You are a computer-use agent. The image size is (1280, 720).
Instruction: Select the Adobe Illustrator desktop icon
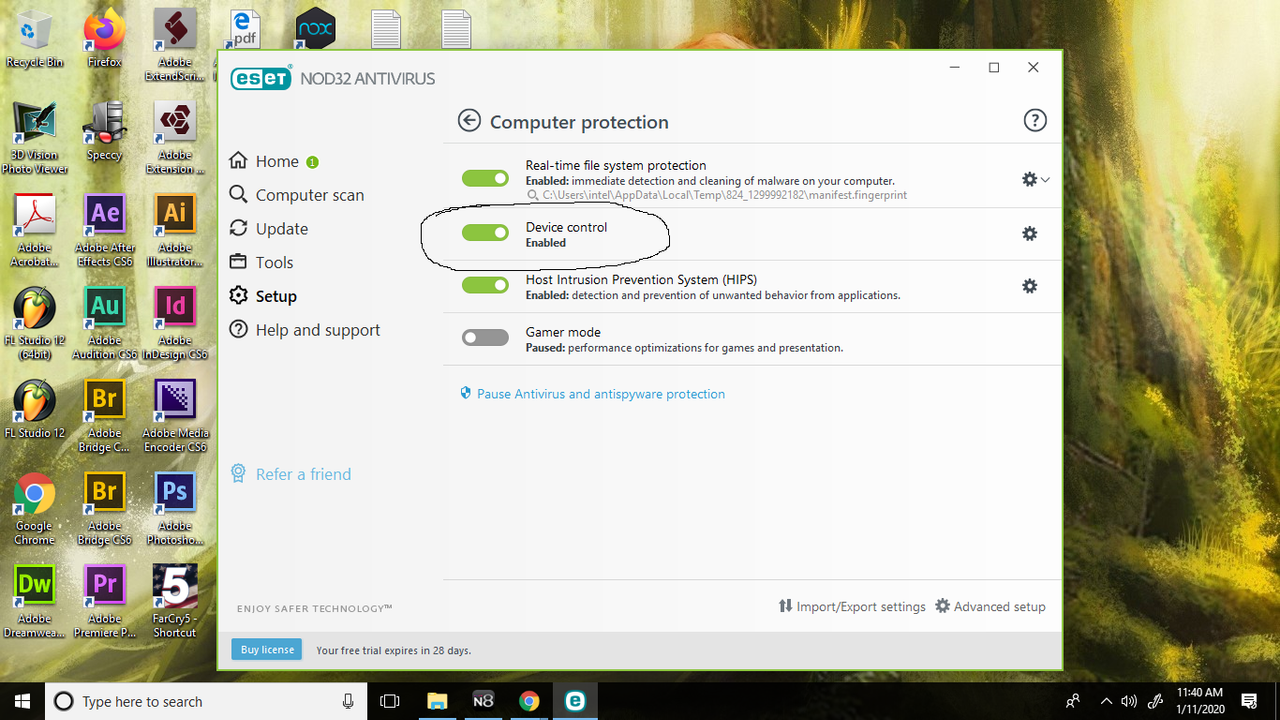tap(175, 231)
